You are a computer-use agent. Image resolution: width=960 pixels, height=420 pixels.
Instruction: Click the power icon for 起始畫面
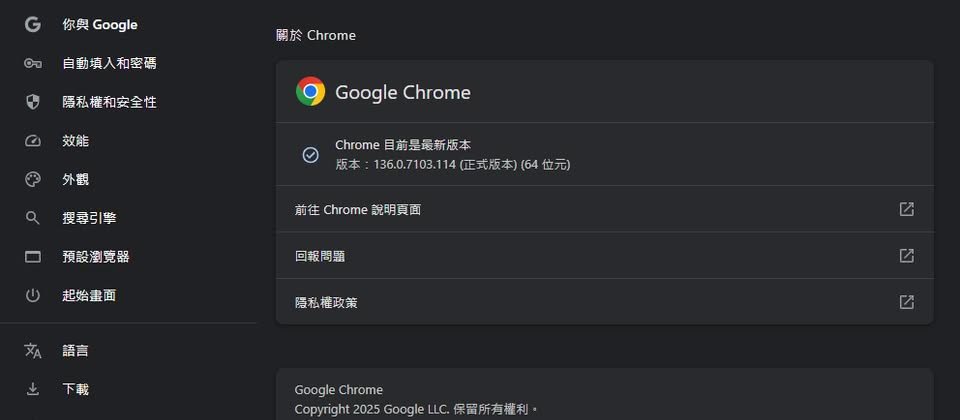tap(32, 296)
